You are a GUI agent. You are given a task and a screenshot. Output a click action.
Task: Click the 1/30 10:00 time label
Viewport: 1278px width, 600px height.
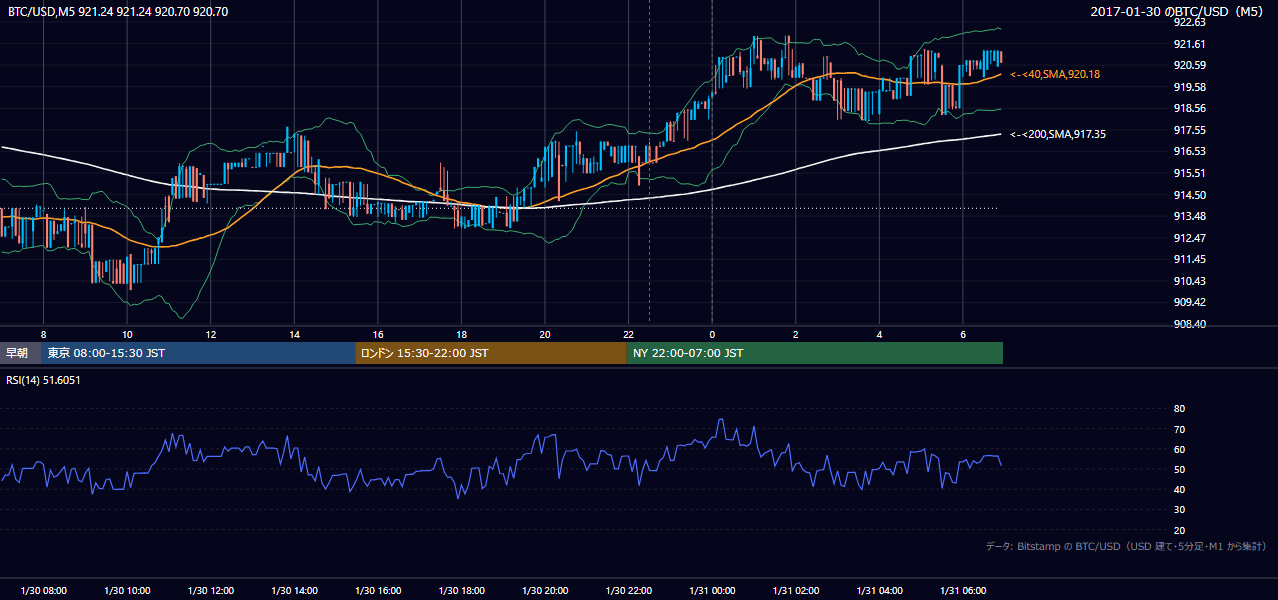click(x=127, y=591)
